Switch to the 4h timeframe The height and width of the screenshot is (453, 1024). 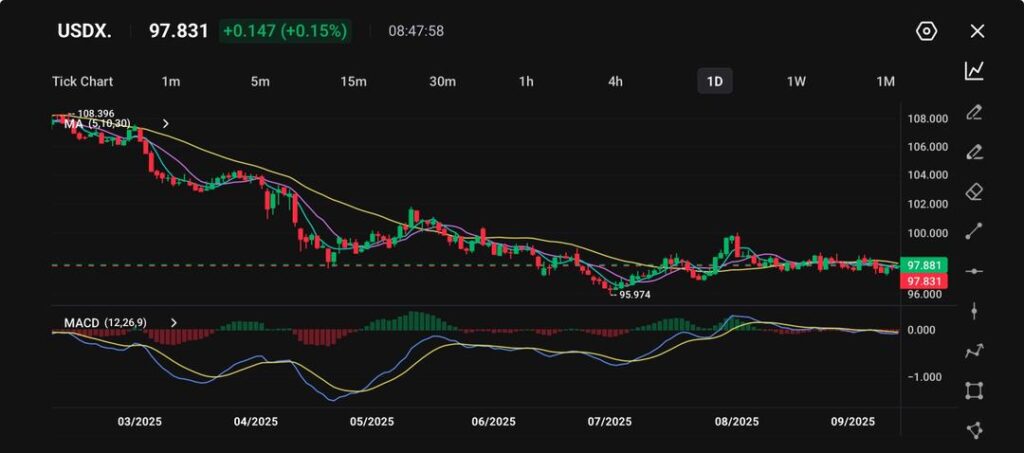[x=616, y=81]
